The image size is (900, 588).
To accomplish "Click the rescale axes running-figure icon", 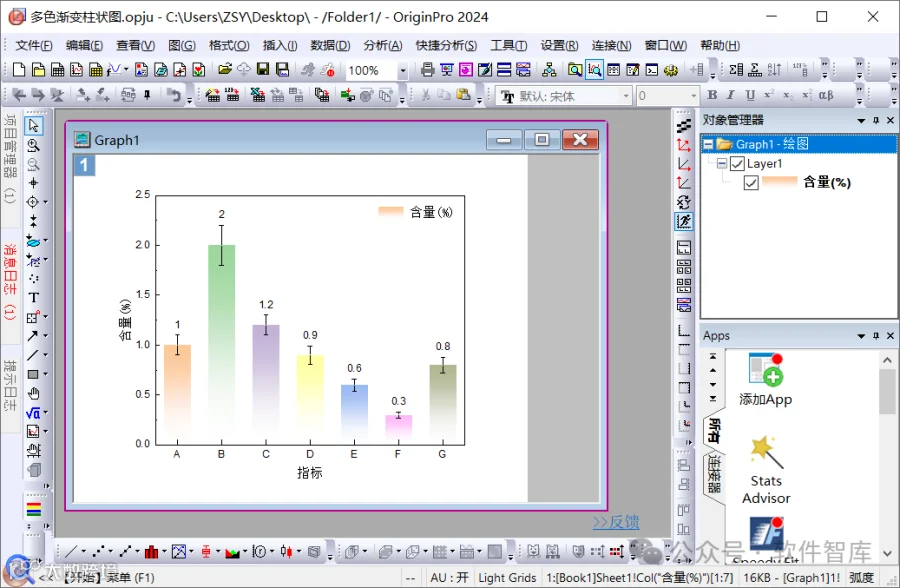I will point(684,222).
